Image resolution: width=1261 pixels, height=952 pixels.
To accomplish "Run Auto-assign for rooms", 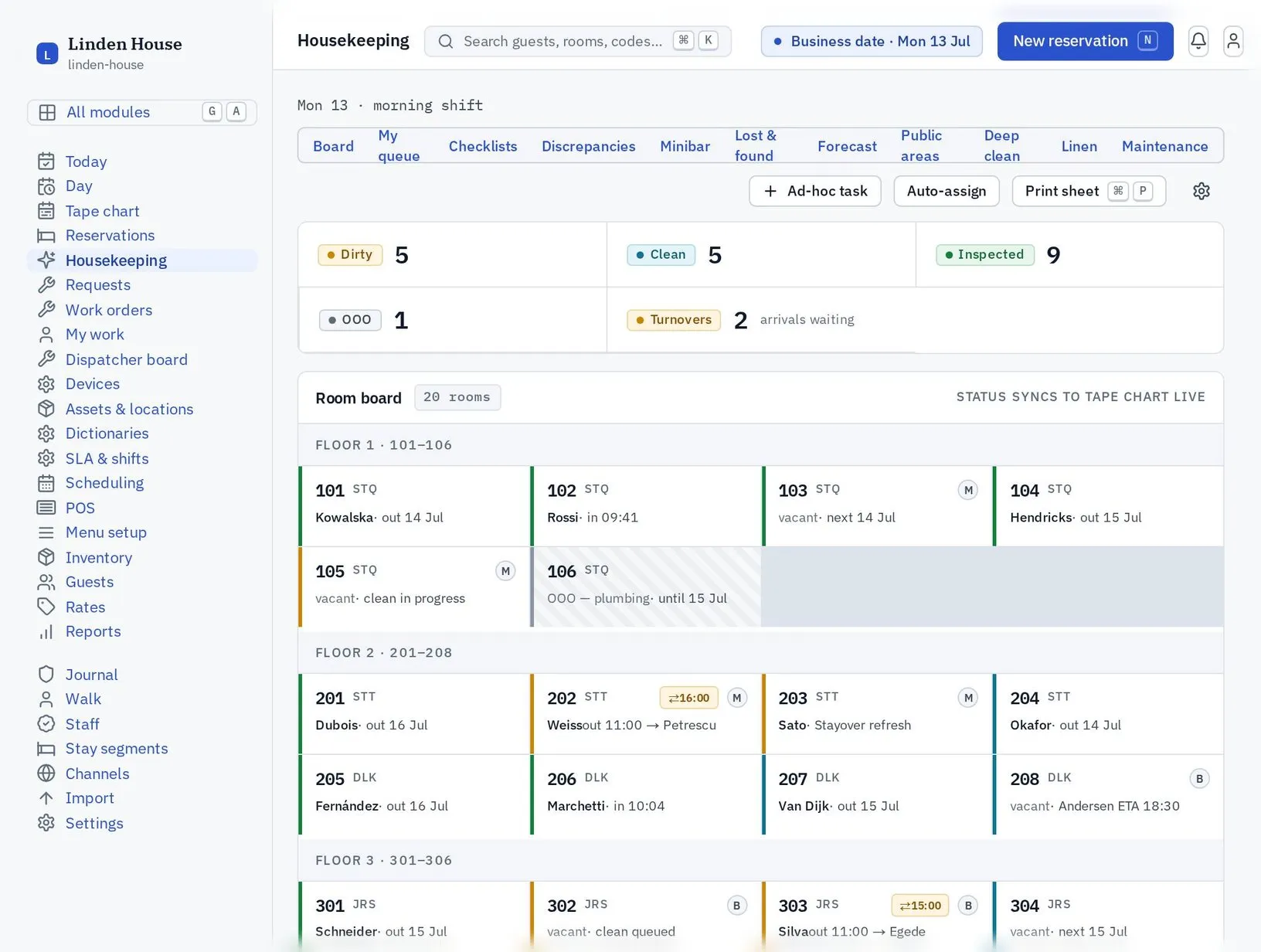I will click(947, 191).
